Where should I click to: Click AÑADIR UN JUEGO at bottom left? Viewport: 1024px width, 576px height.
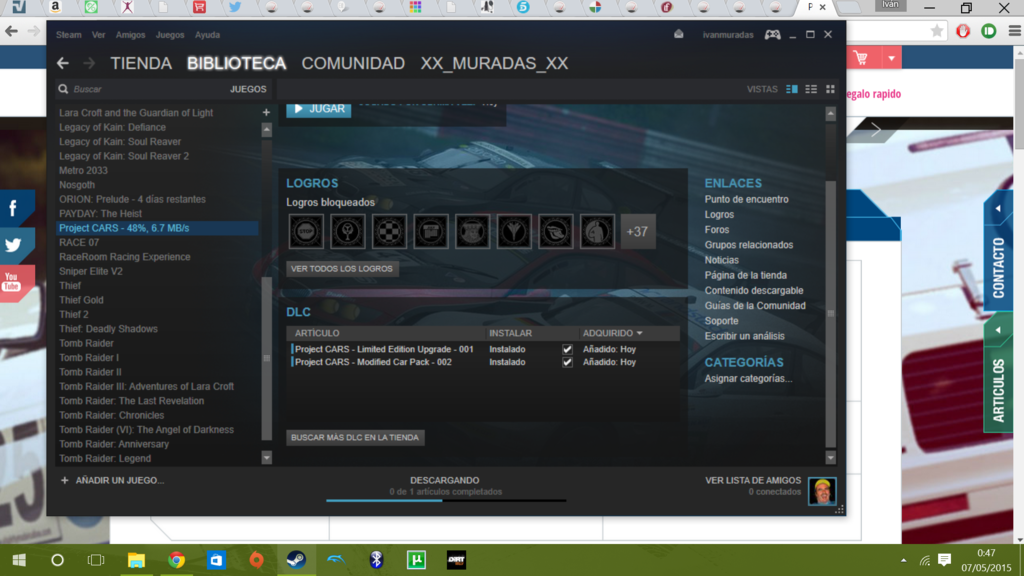(112, 481)
